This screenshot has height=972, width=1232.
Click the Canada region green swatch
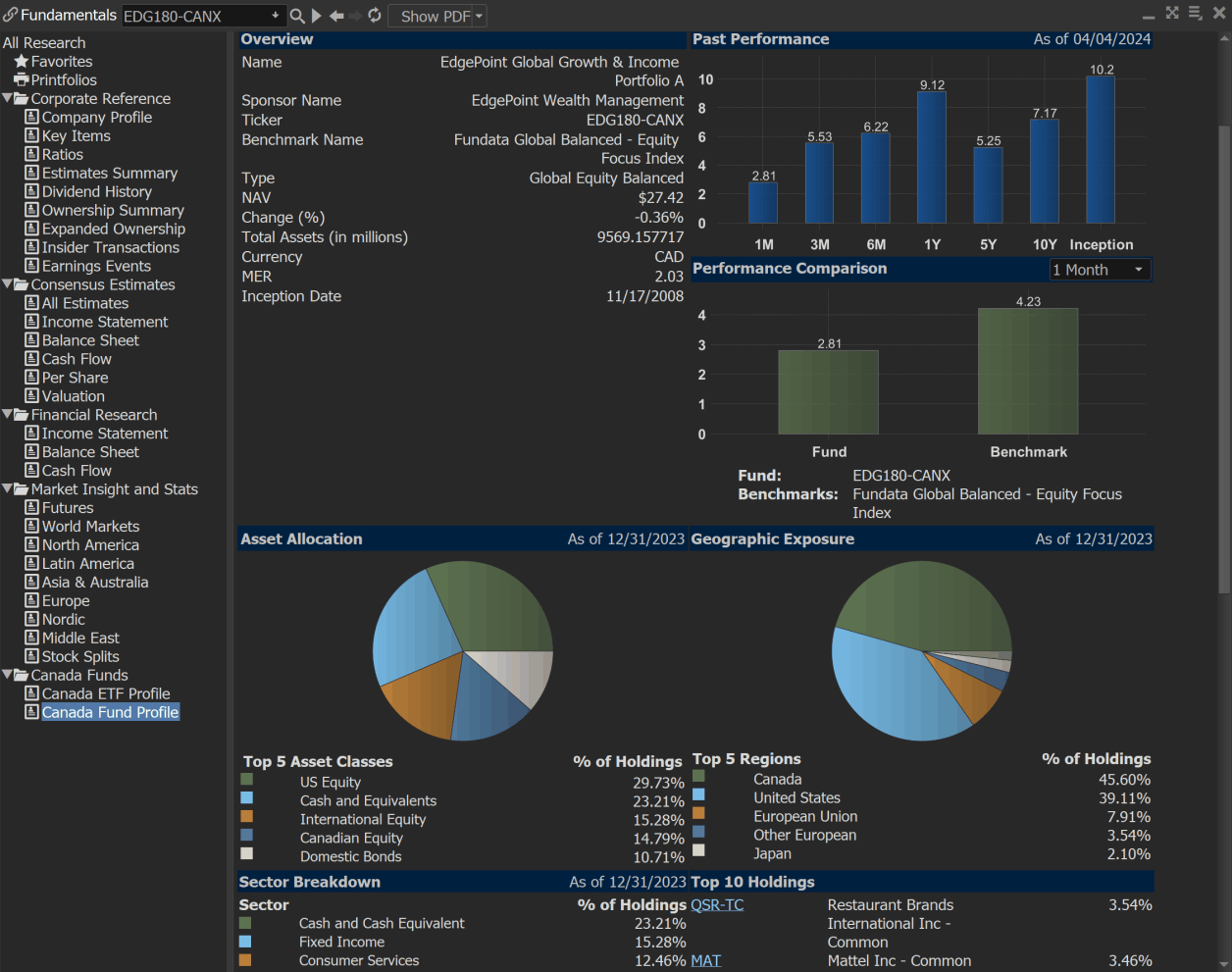point(698,776)
